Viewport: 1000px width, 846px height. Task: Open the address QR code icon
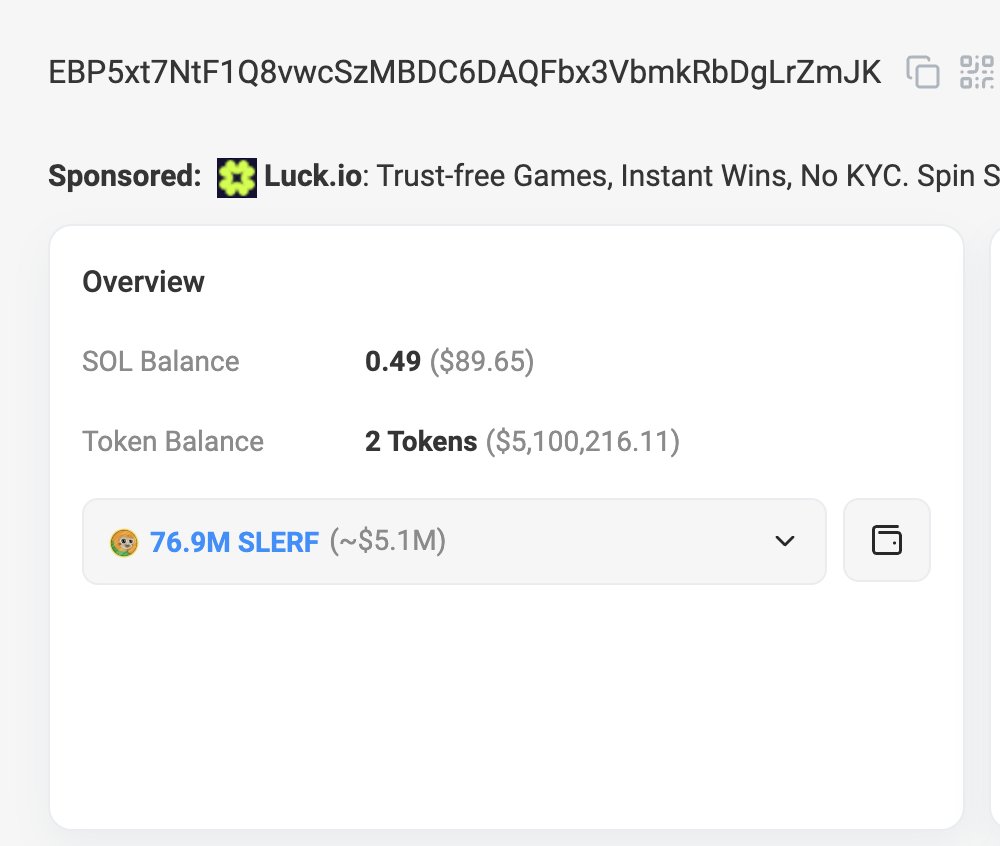(977, 72)
